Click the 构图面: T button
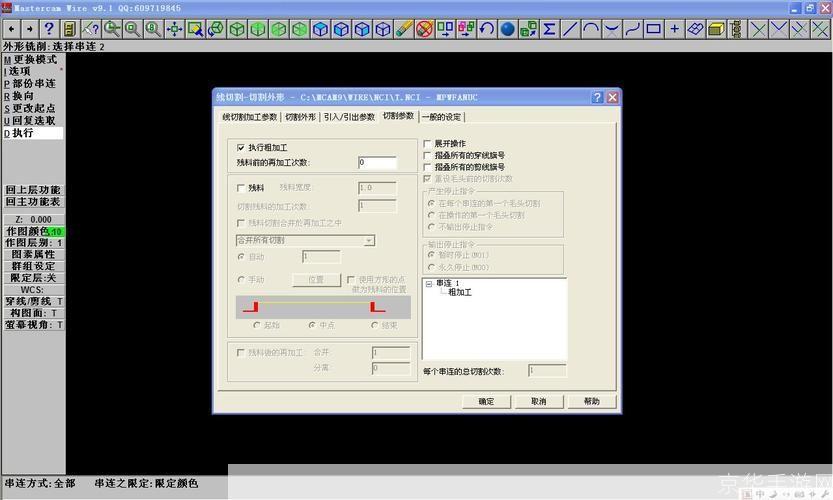This screenshot has height=500, width=833. pyautogui.click(x=33, y=313)
